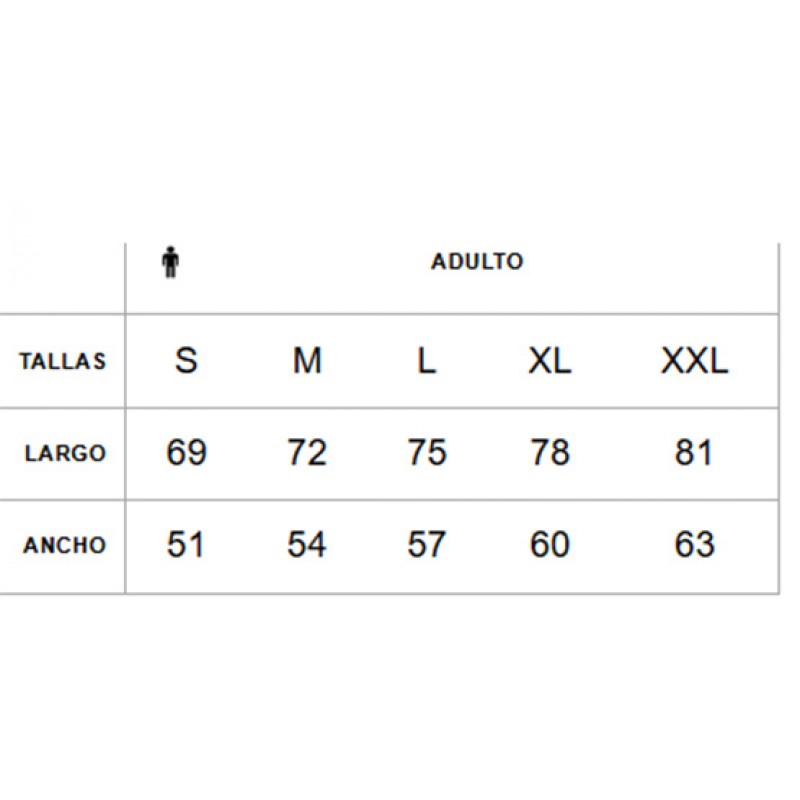800x800 pixels.
Task: Select size L in the table
Action: click(x=427, y=361)
